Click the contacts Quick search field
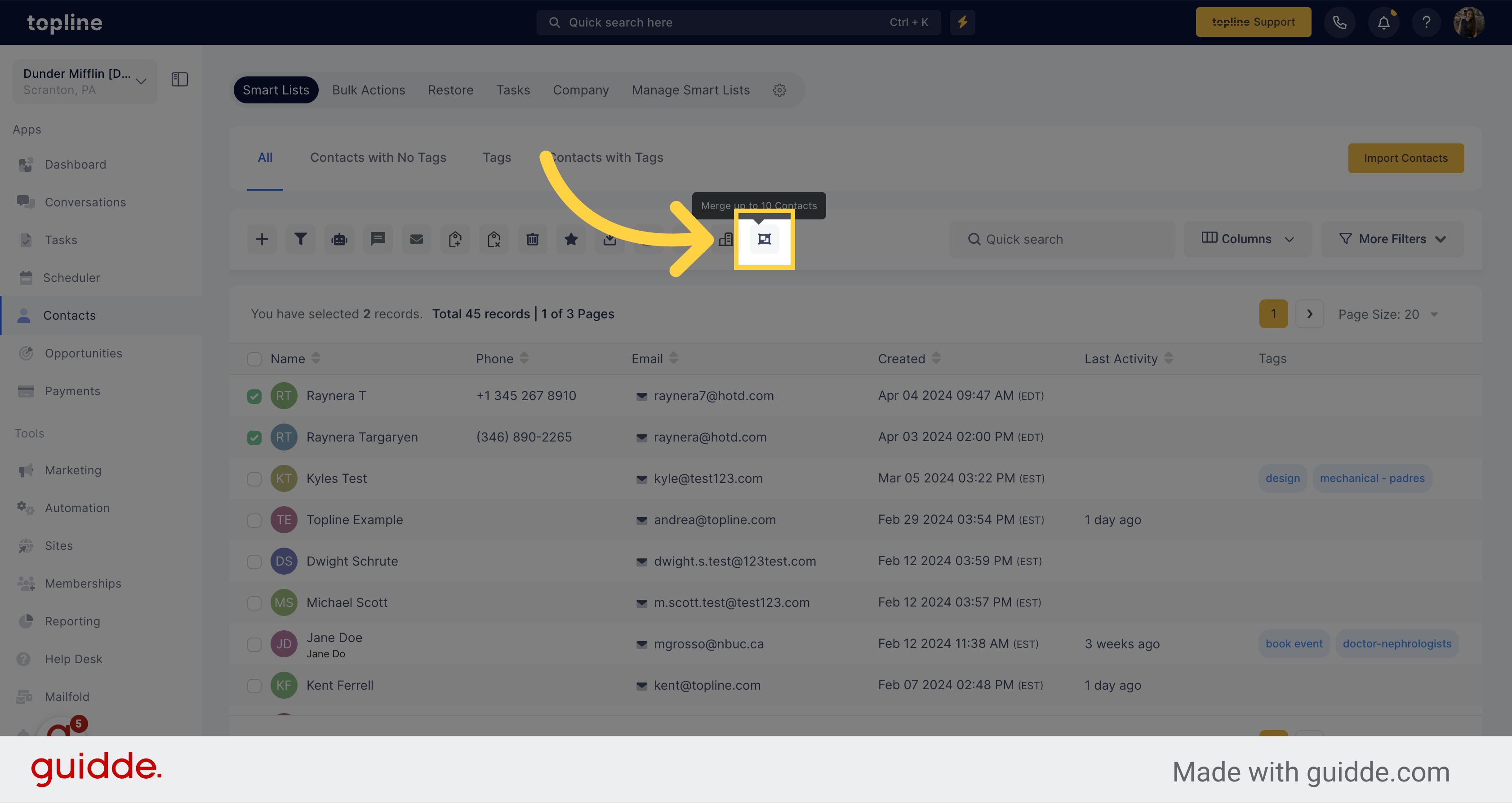Viewport: 1512px width, 803px height. (1063, 239)
